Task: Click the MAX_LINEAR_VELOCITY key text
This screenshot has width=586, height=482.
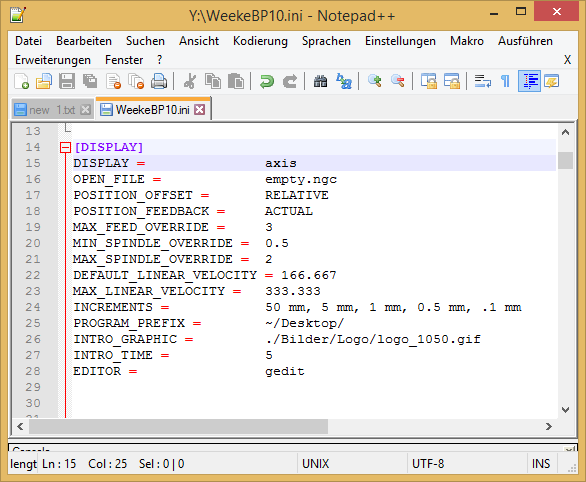Action: [149, 291]
